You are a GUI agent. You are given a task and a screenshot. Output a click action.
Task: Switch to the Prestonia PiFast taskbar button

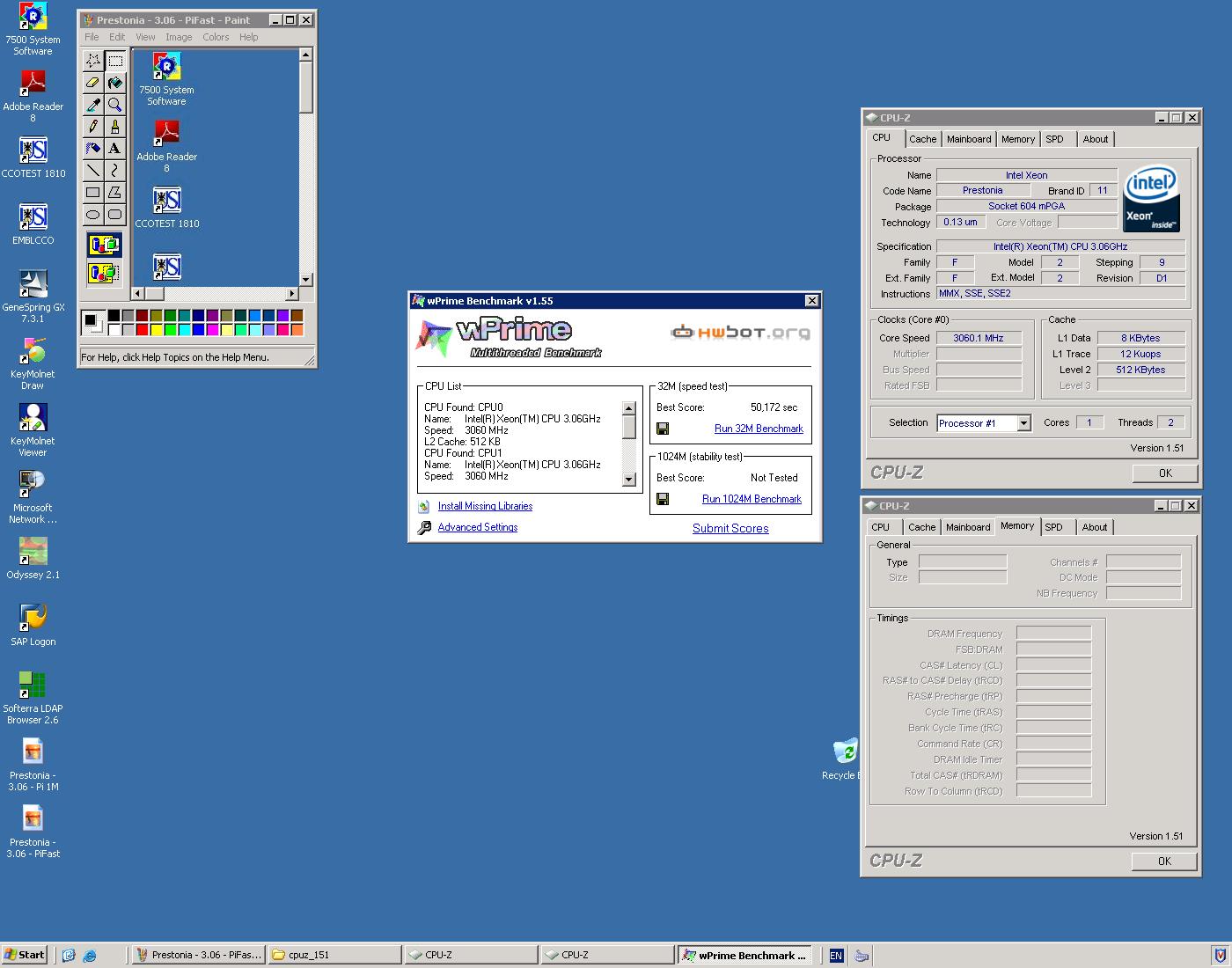pyautogui.click(x=198, y=955)
